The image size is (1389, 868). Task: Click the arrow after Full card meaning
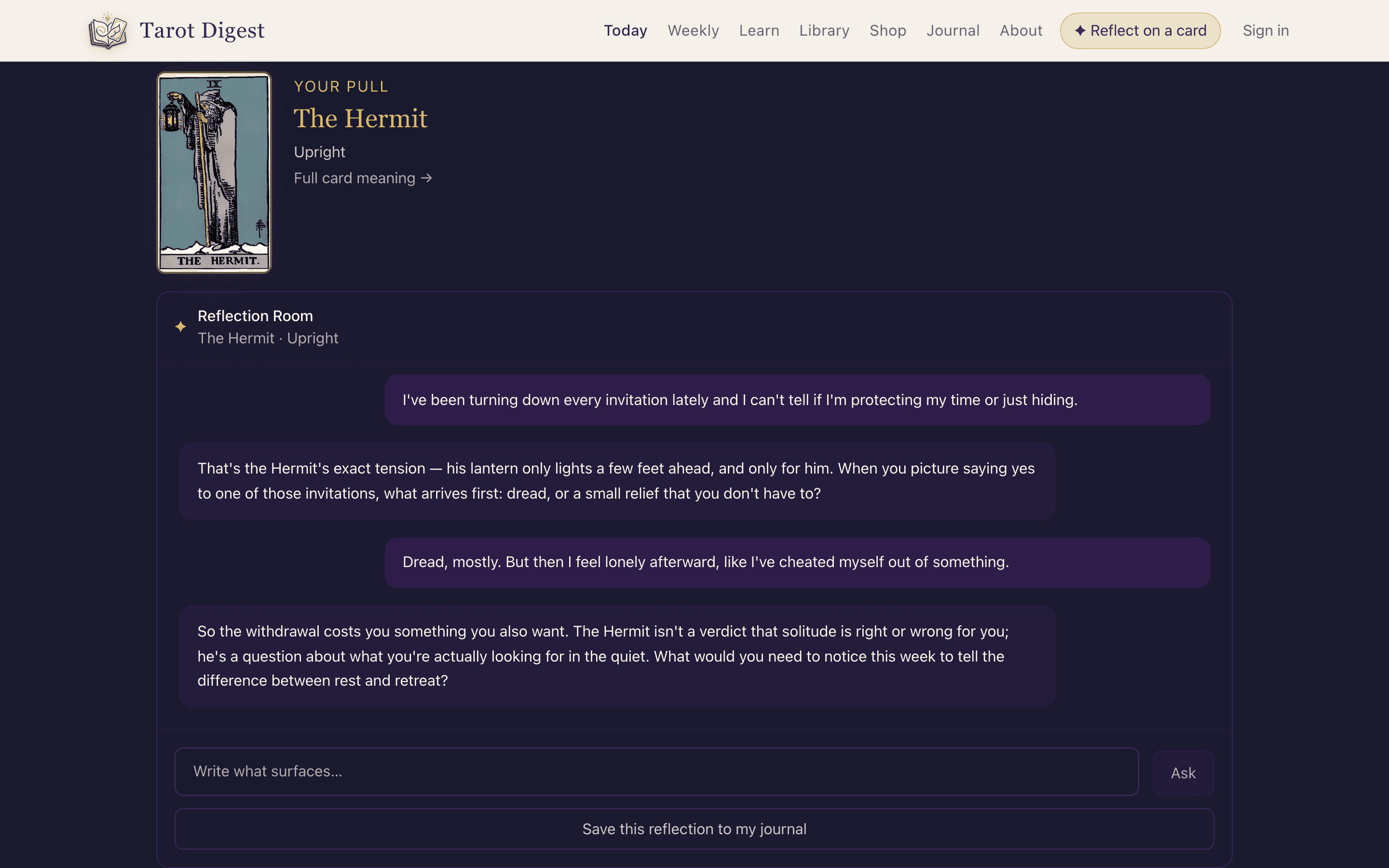(426, 178)
